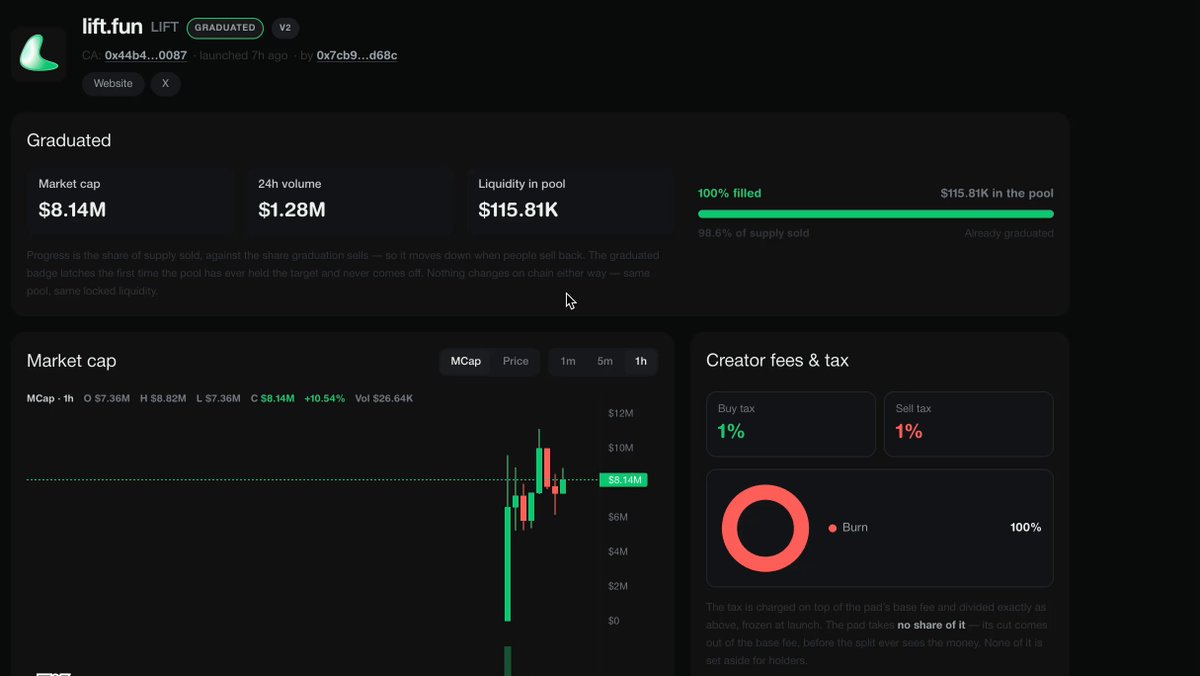The width and height of the screenshot is (1200, 676).
Task: Select the 24h volume stat card
Action: (351, 199)
